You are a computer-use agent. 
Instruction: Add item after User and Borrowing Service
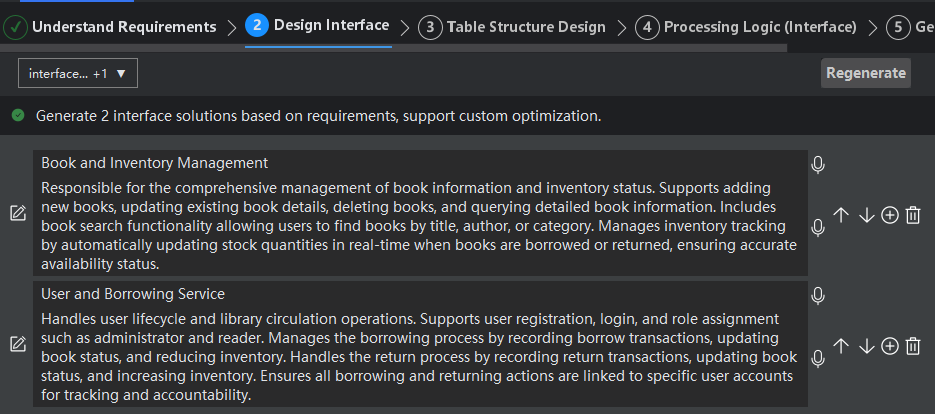pos(889,346)
